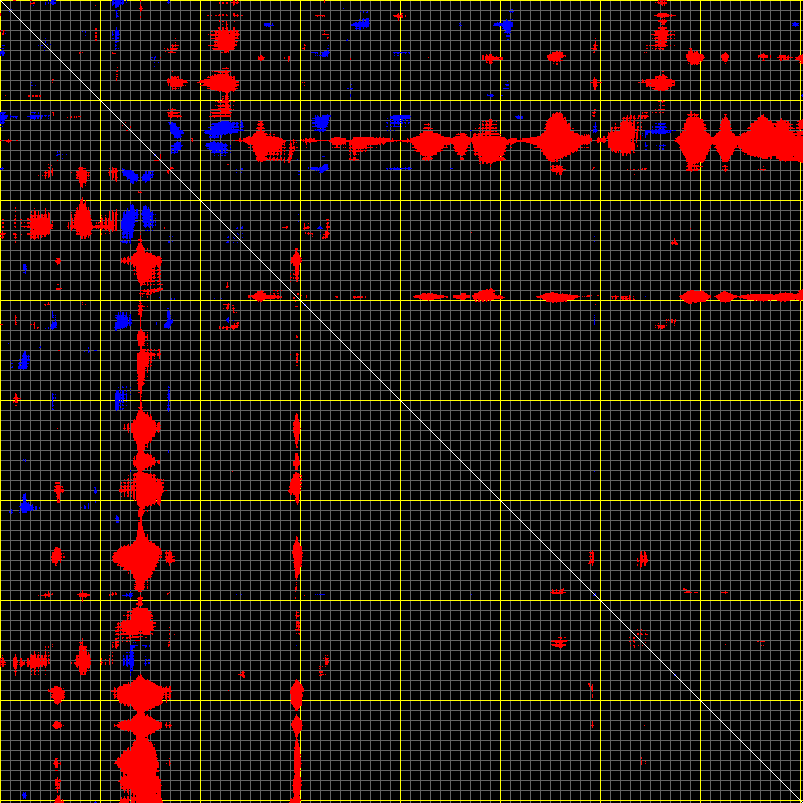Select the red blob at the top of left-center column
Viewport: 803px width, 803px height.
[x=224, y=40]
